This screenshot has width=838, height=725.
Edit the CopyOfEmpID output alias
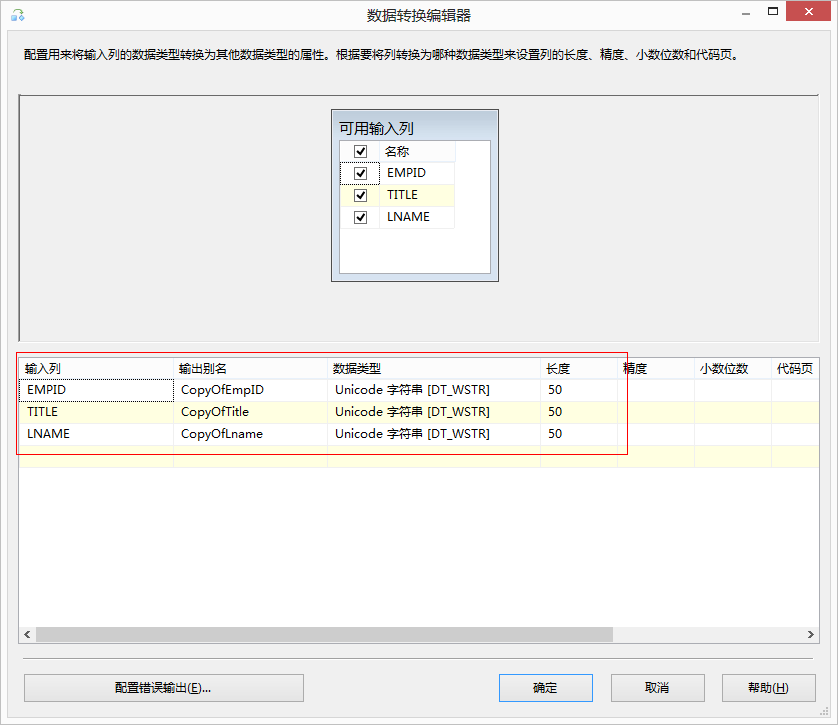pos(250,390)
